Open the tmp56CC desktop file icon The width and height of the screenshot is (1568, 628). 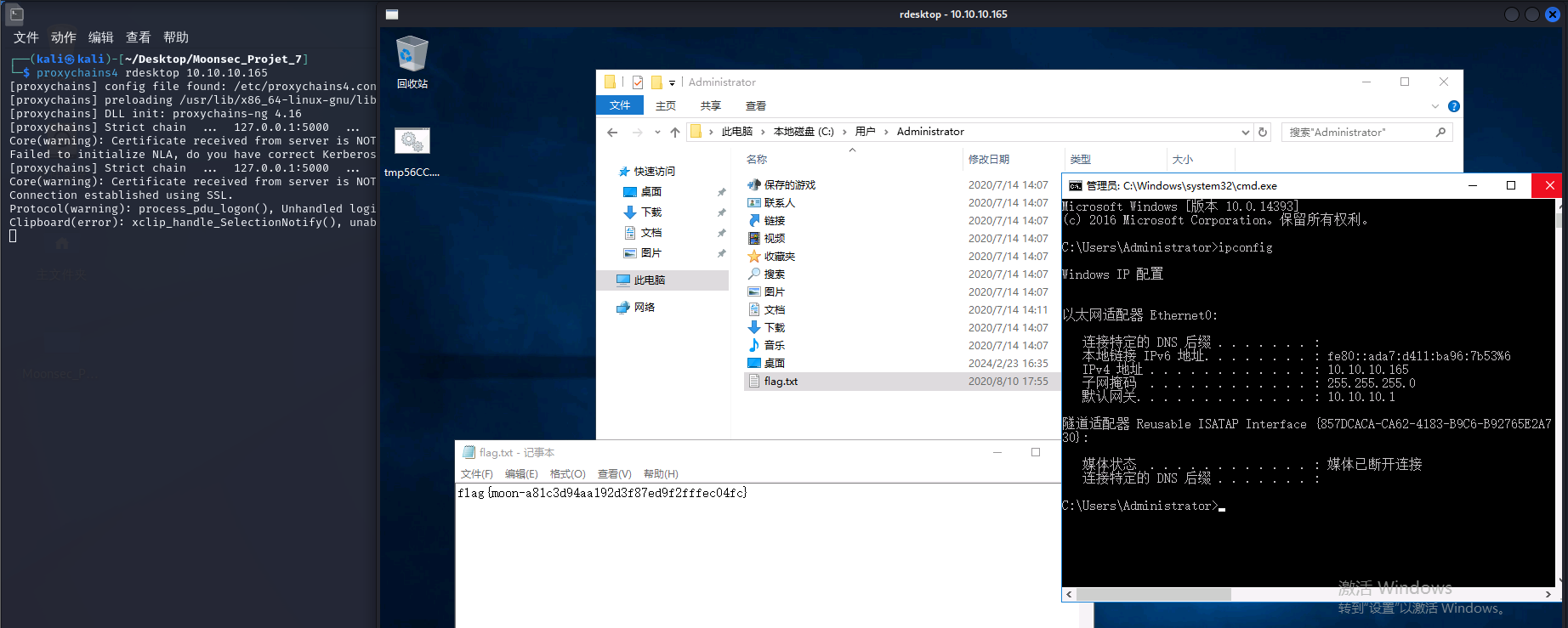click(x=412, y=153)
